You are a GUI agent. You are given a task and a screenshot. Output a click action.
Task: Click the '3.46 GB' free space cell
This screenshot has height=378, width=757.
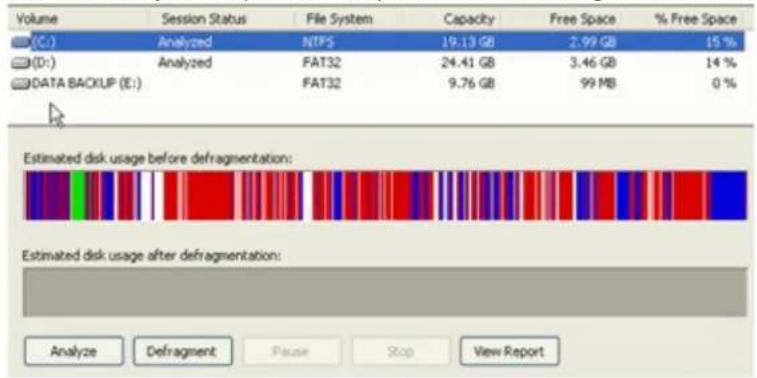click(x=592, y=63)
